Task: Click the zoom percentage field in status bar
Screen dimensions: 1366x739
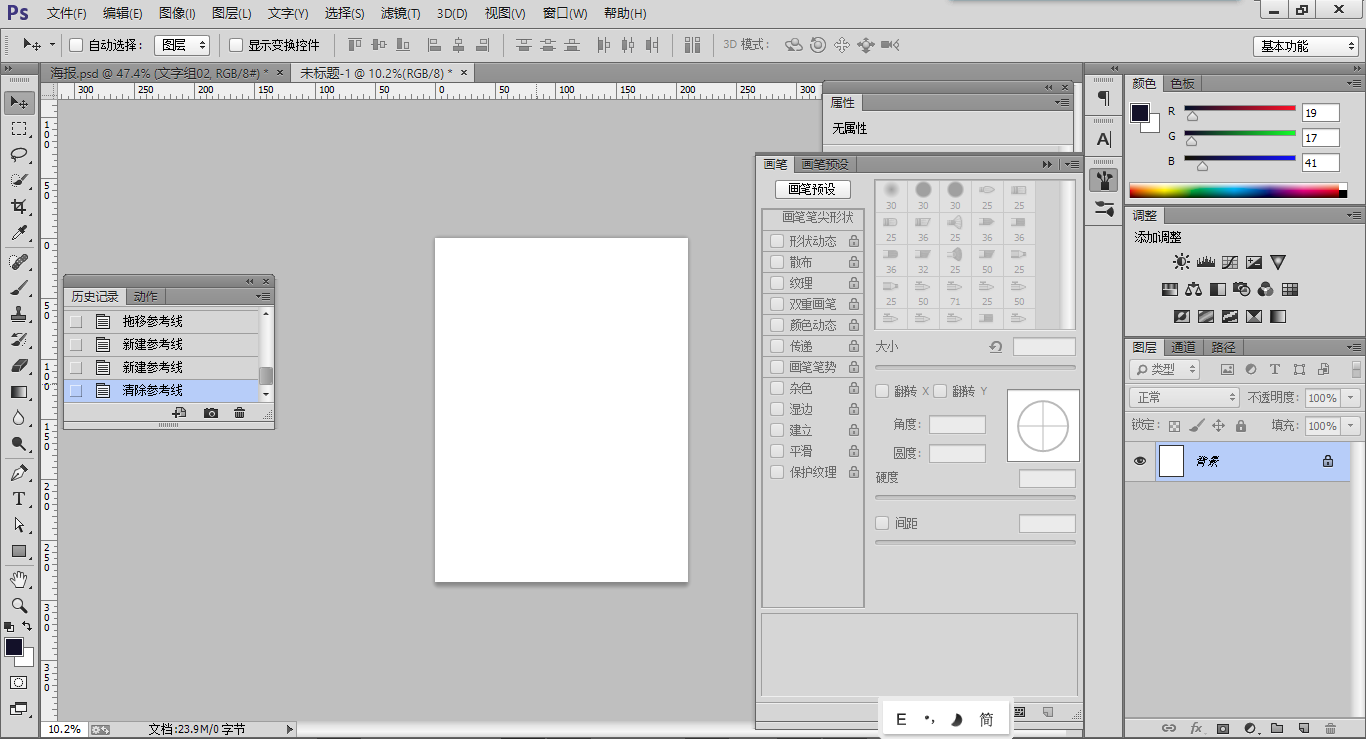Action: (x=64, y=729)
